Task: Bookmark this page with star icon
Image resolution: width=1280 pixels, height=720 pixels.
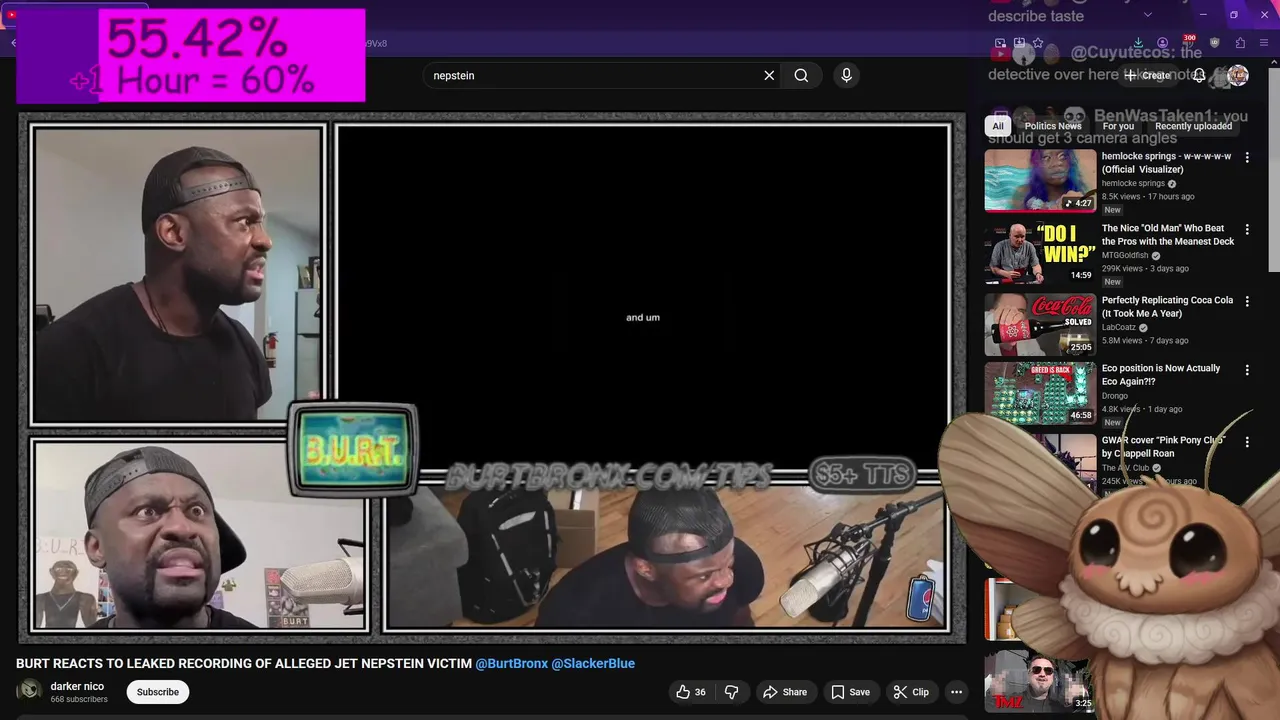Action: click(x=1037, y=43)
